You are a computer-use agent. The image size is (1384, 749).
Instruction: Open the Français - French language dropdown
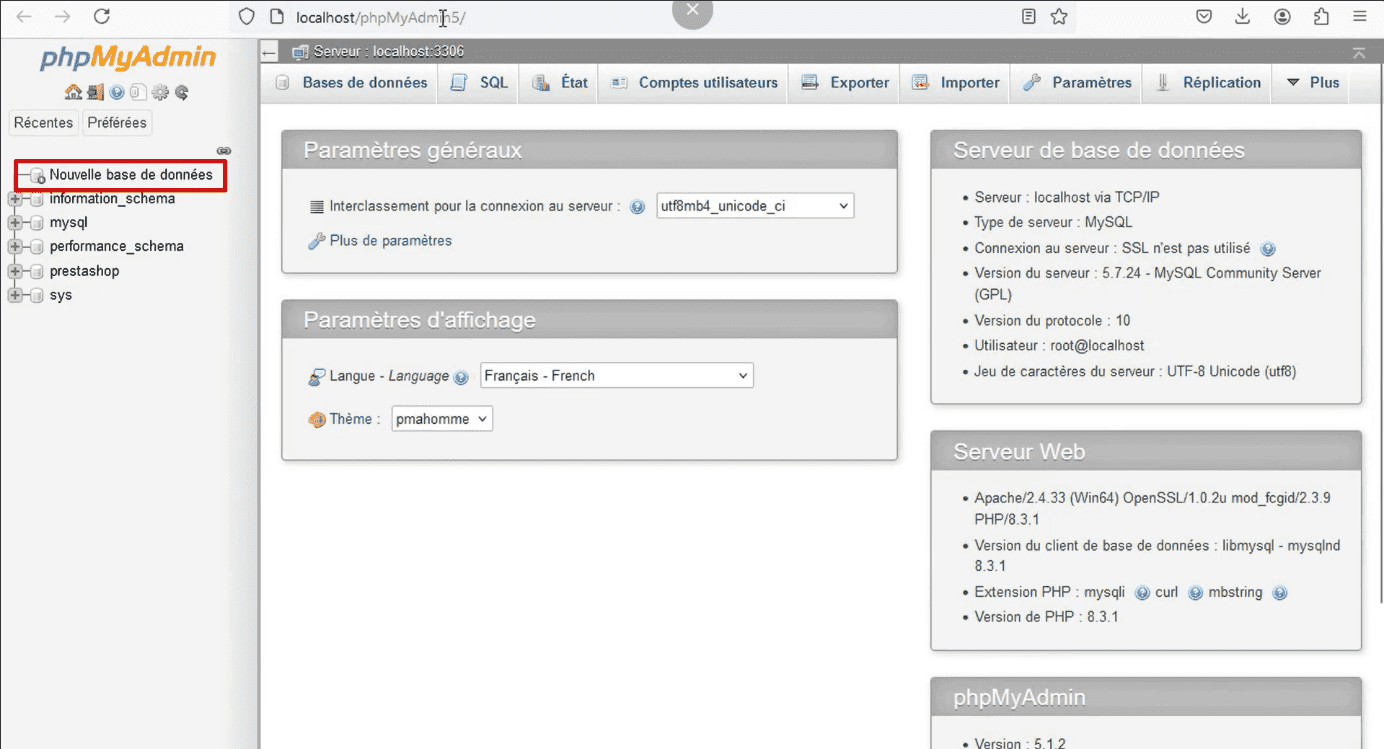pyautogui.click(x=616, y=376)
